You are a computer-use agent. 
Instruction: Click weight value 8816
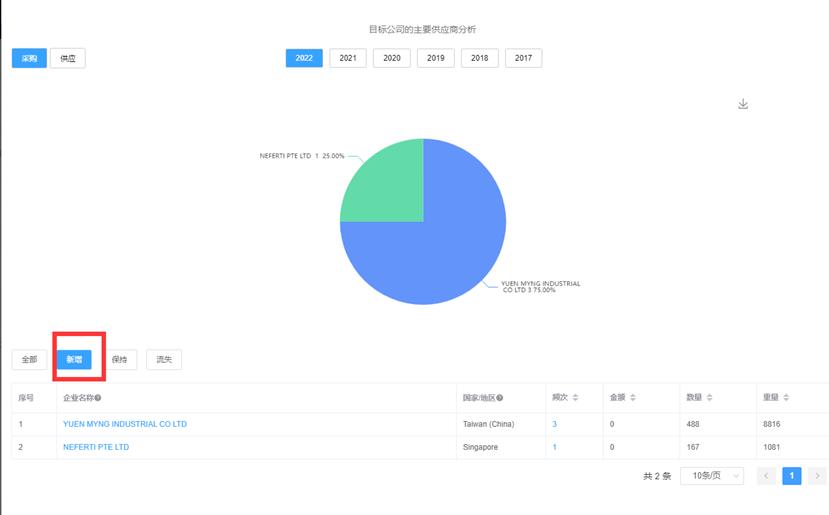pos(771,424)
